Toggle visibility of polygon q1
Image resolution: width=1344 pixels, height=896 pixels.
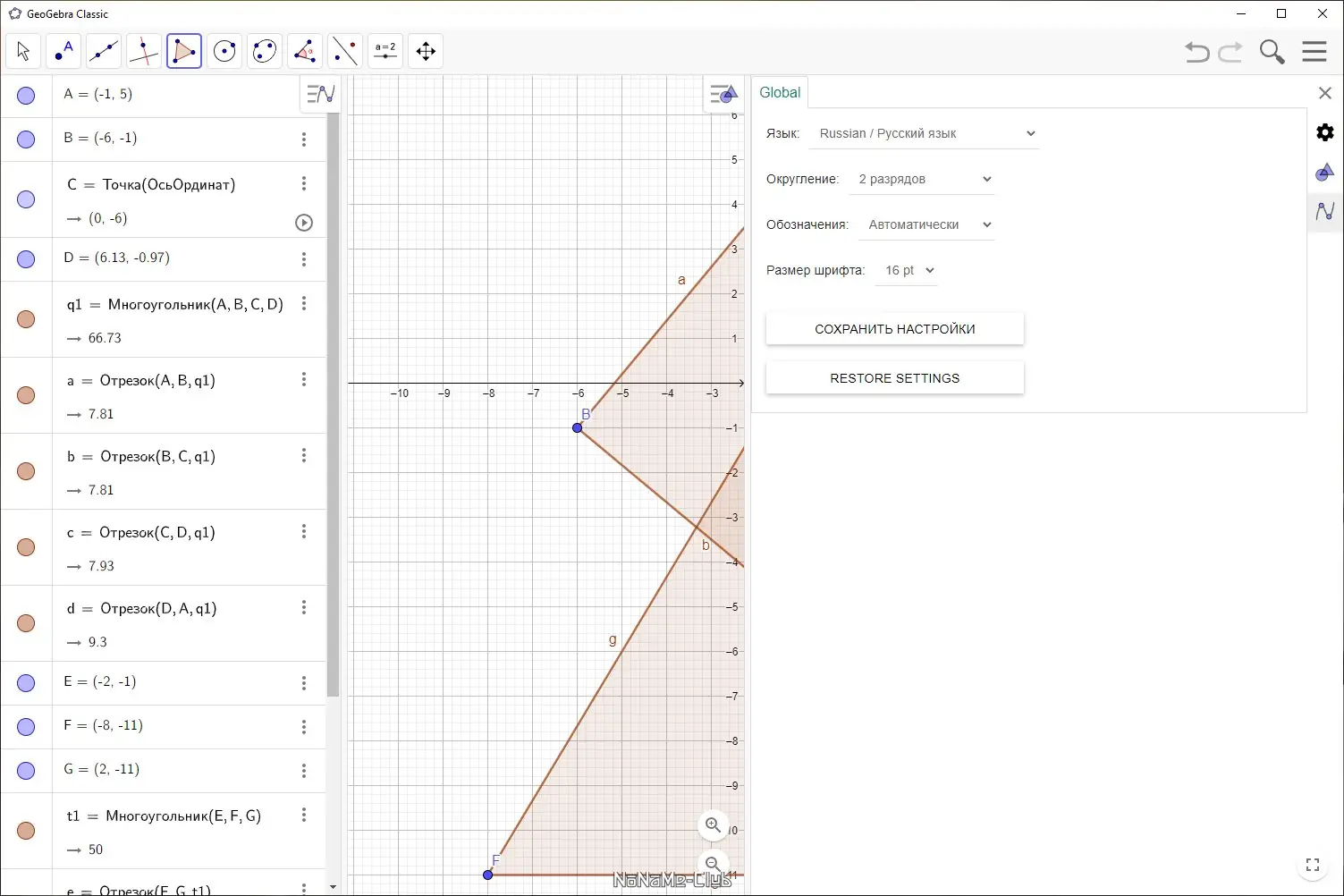pos(26,319)
